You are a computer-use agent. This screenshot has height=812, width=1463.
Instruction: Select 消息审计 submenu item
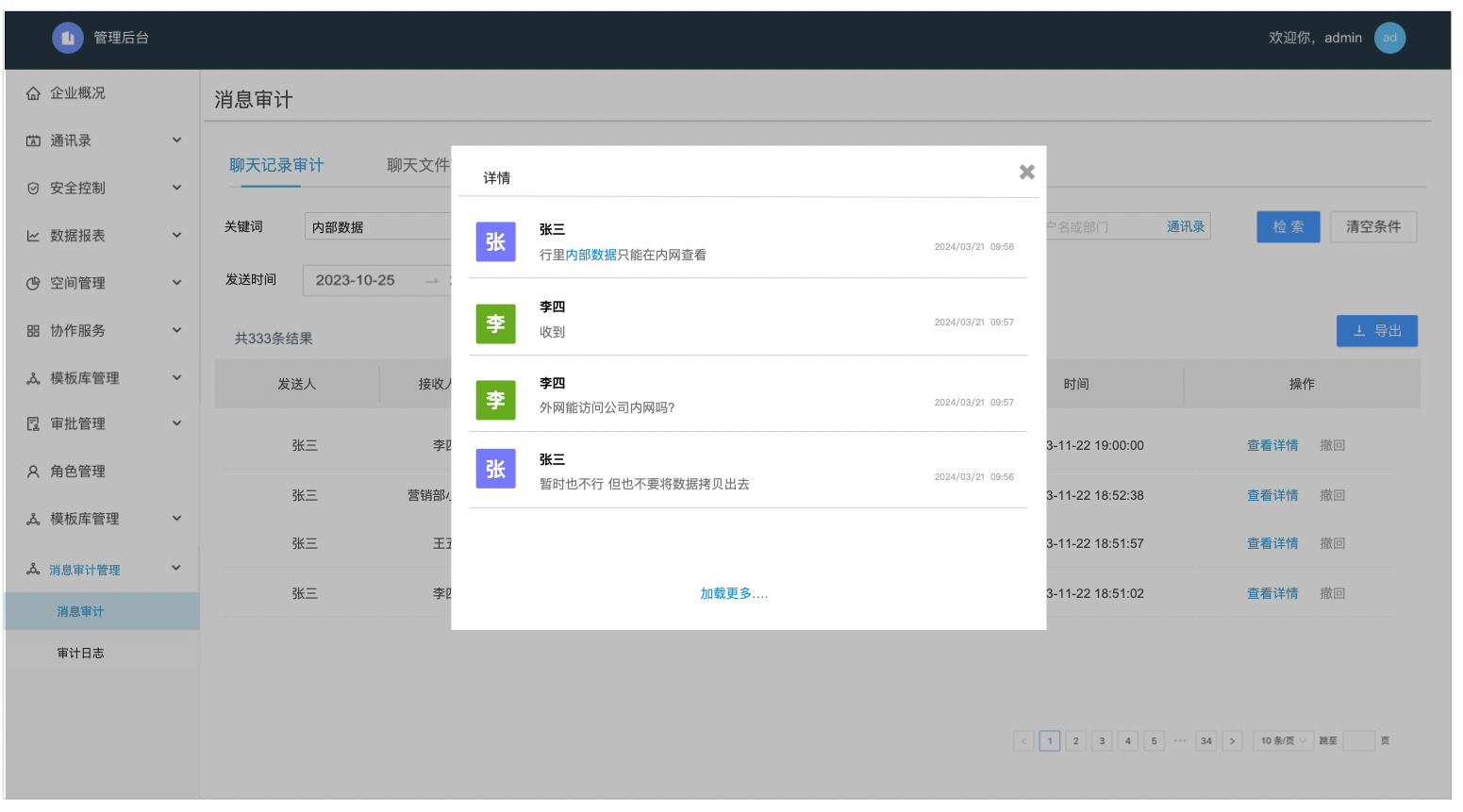click(102, 611)
